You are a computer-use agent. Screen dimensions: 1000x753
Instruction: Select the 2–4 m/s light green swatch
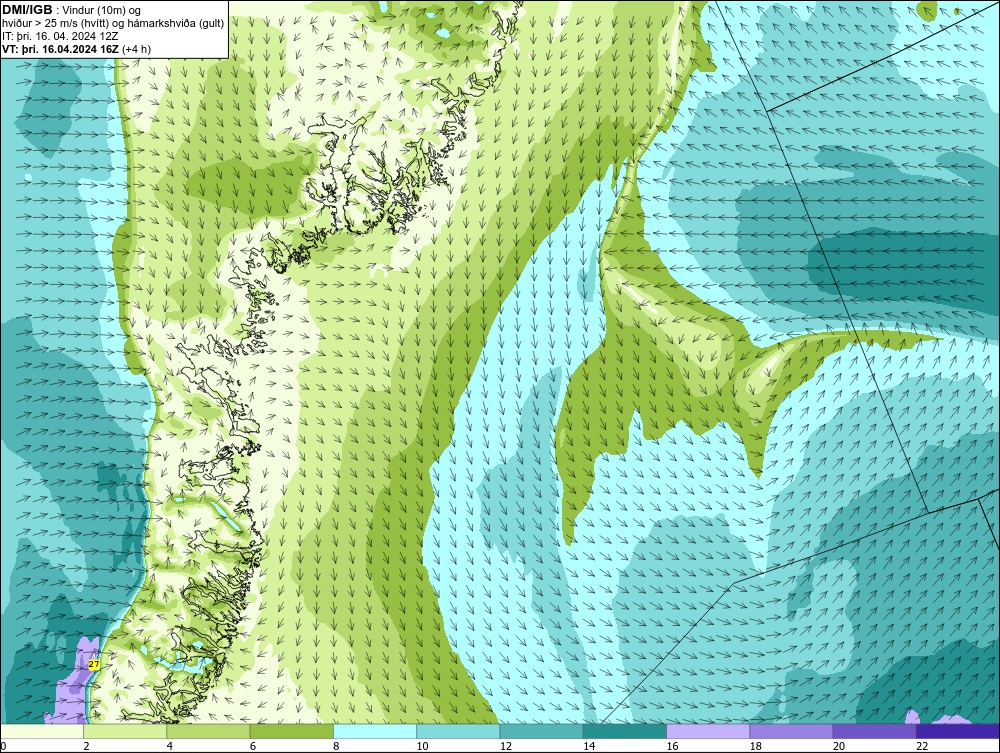(125, 731)
